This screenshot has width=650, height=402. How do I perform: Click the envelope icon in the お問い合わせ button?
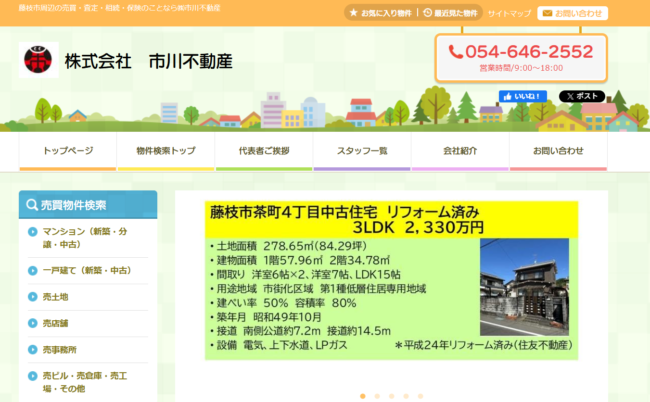547,13
